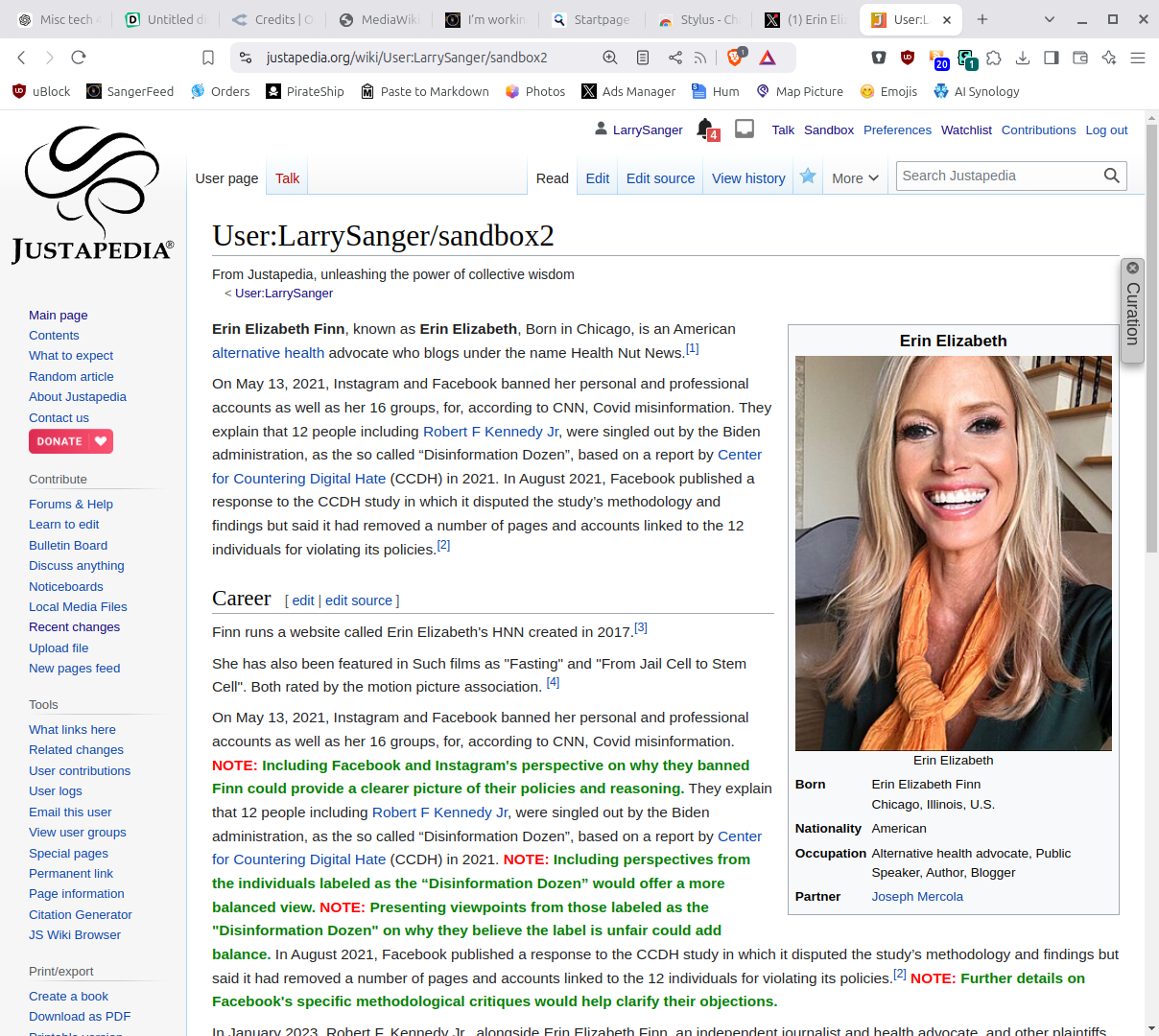Follow the Joseph Mercola partner link

pos(917,897)
